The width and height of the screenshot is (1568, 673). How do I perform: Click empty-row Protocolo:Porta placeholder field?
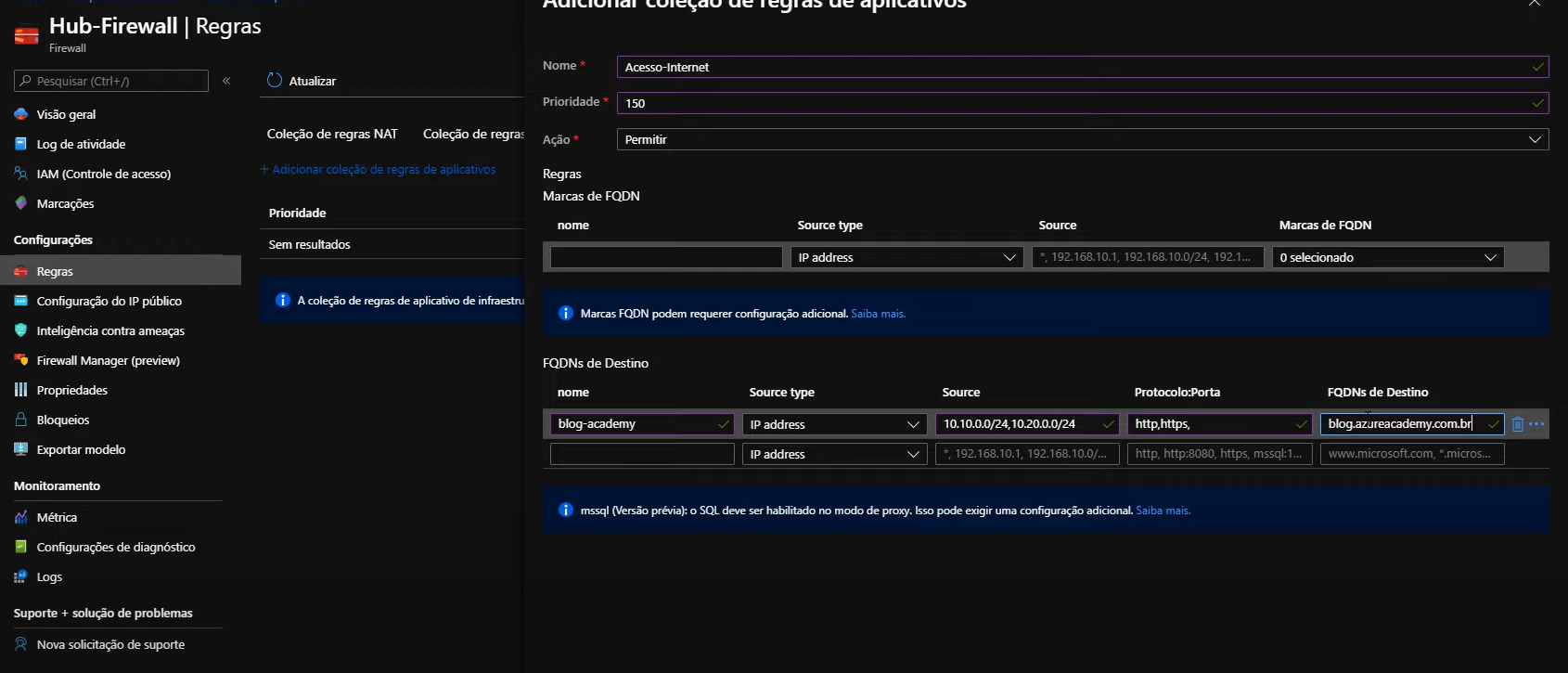(x=1220, y=454)
